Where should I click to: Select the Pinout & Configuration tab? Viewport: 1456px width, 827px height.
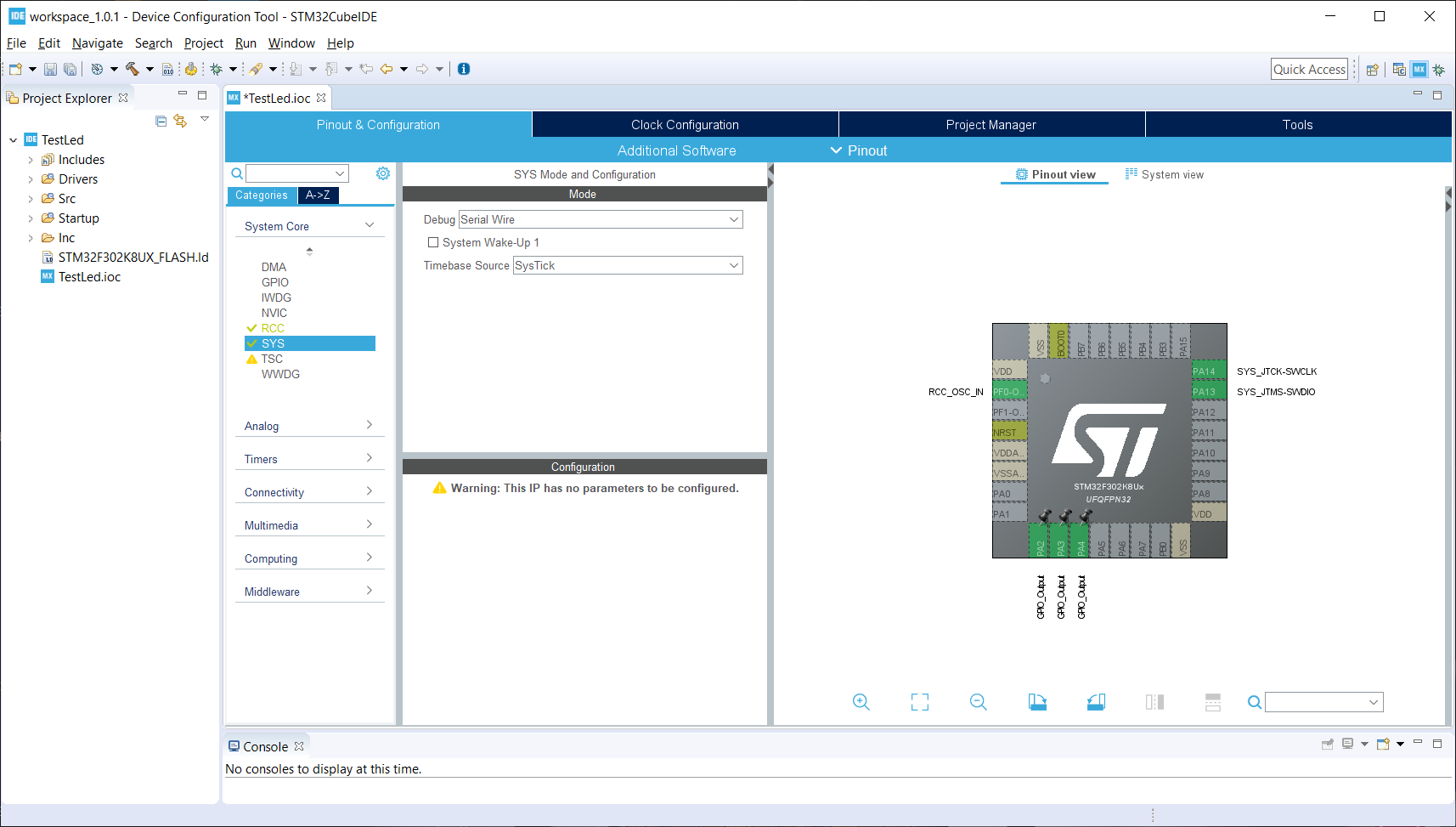coord(378,124)
